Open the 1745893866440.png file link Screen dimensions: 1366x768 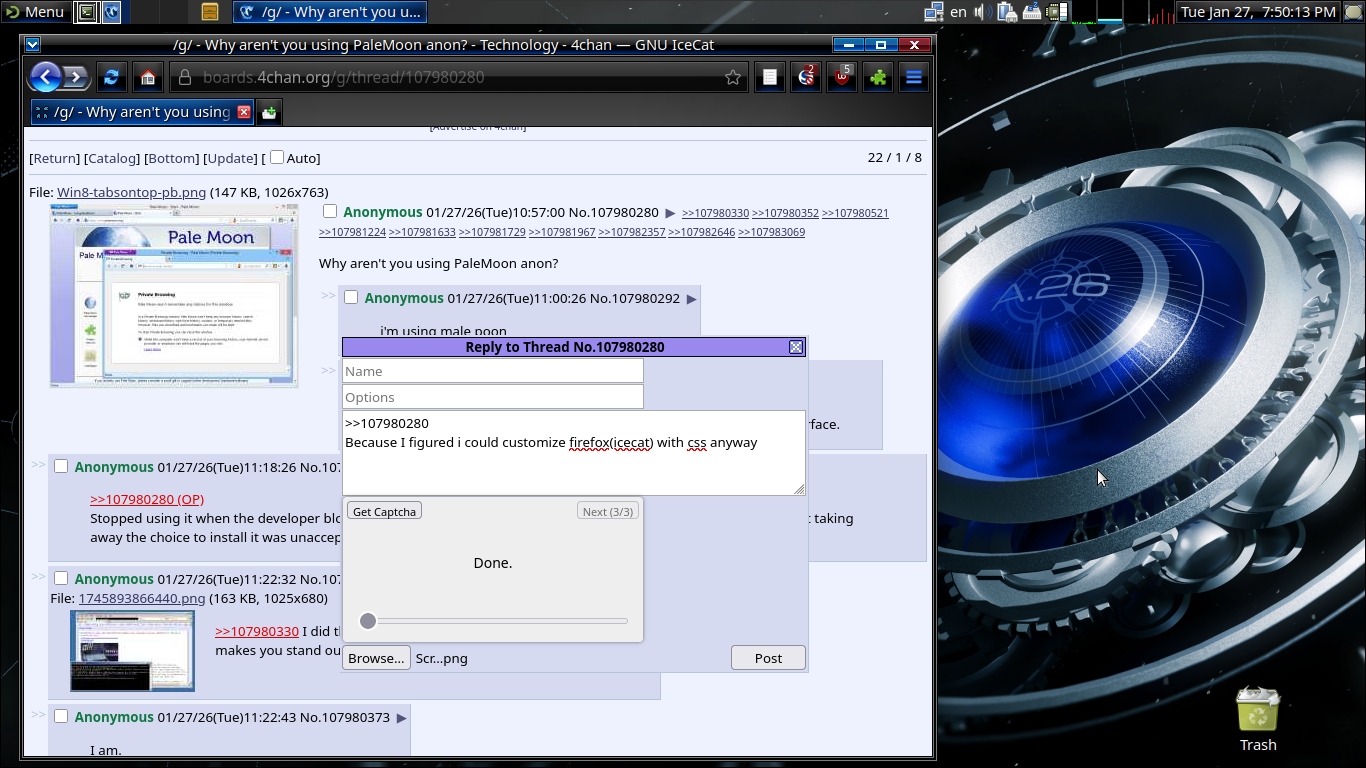142,598
